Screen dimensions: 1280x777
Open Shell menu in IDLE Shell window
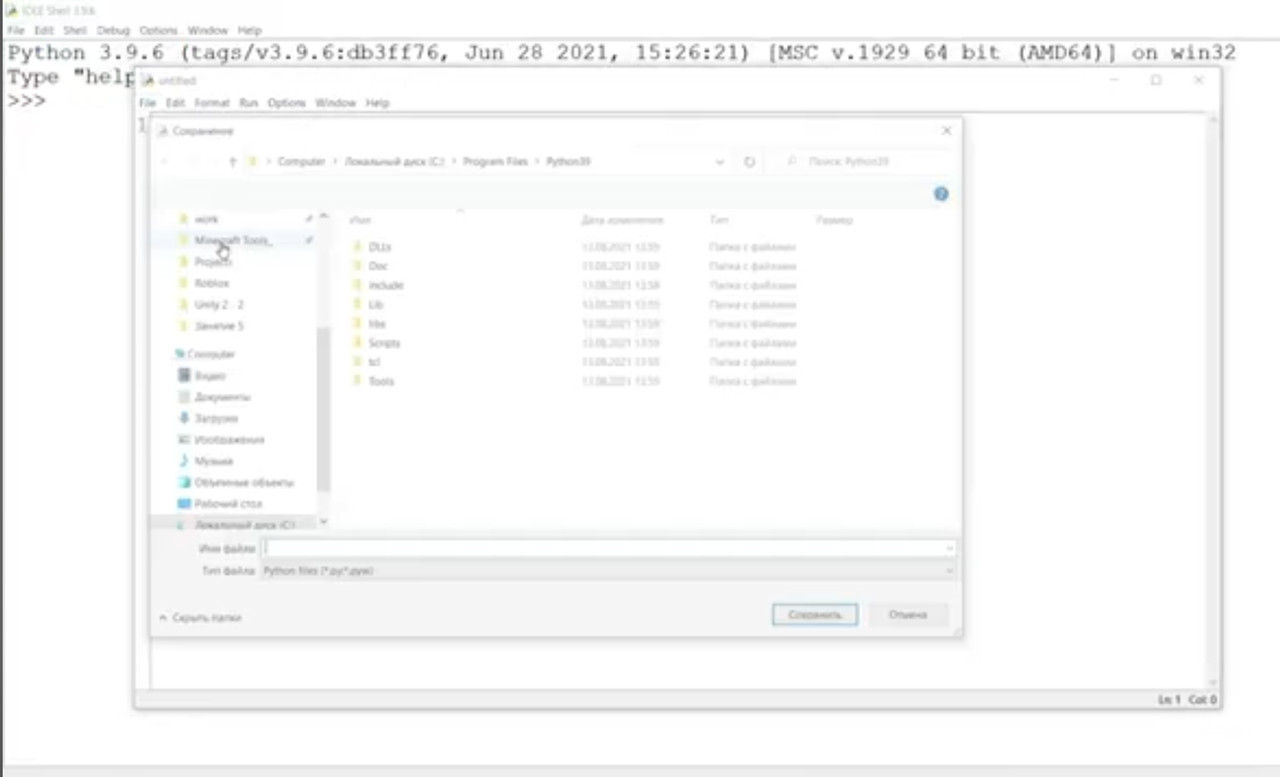coord(75,31)
